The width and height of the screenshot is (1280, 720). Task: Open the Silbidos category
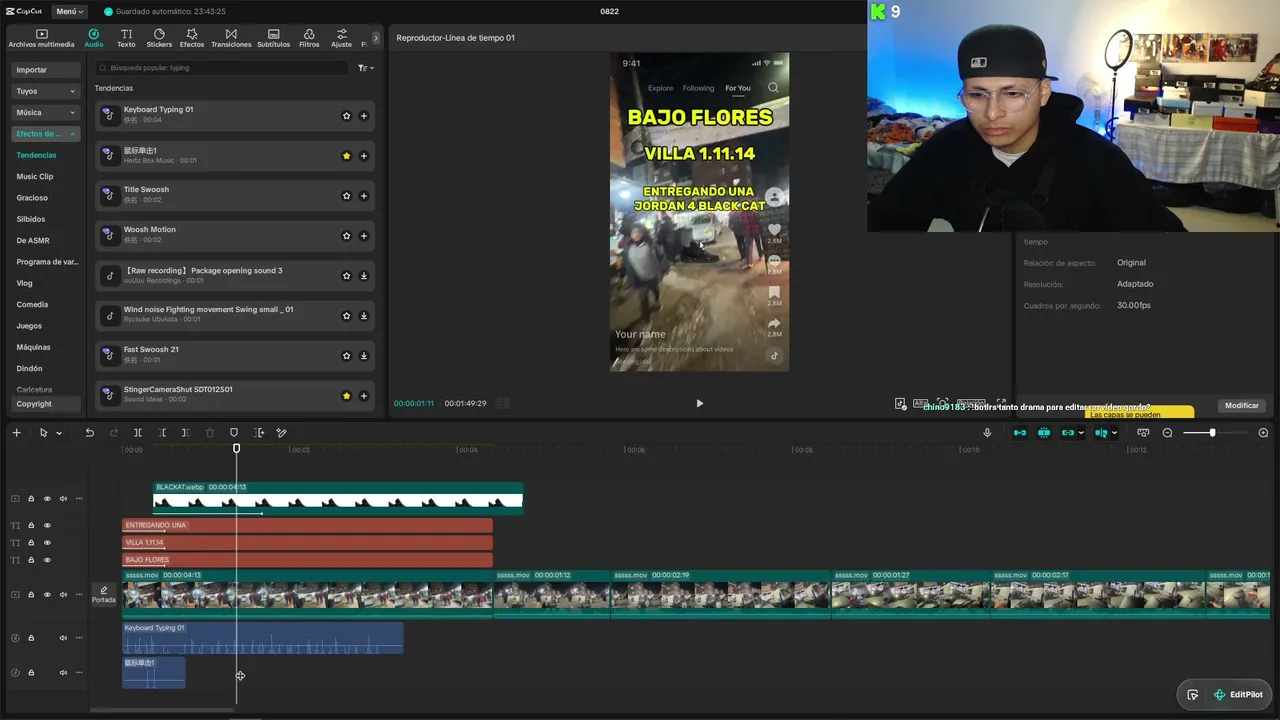(31, 219)
